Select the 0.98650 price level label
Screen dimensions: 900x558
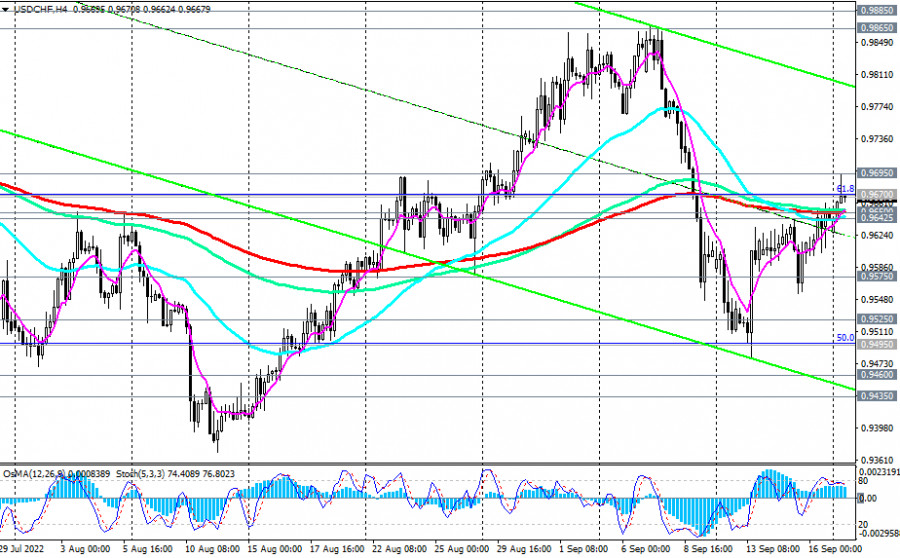click(x=877, y=29)
